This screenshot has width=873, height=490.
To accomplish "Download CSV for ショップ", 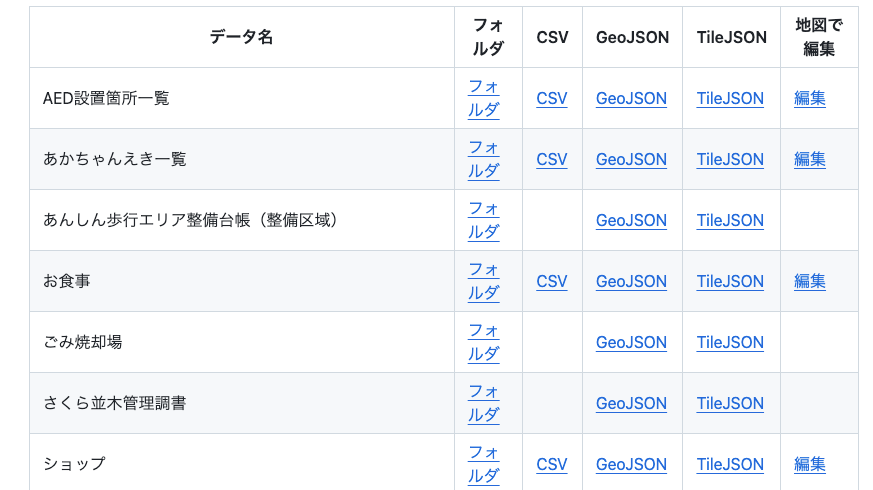I will tap(552, 465).
